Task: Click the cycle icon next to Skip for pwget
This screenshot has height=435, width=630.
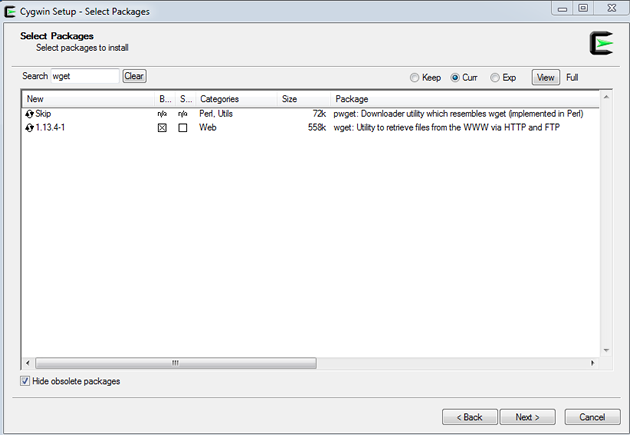Action: 29,114
